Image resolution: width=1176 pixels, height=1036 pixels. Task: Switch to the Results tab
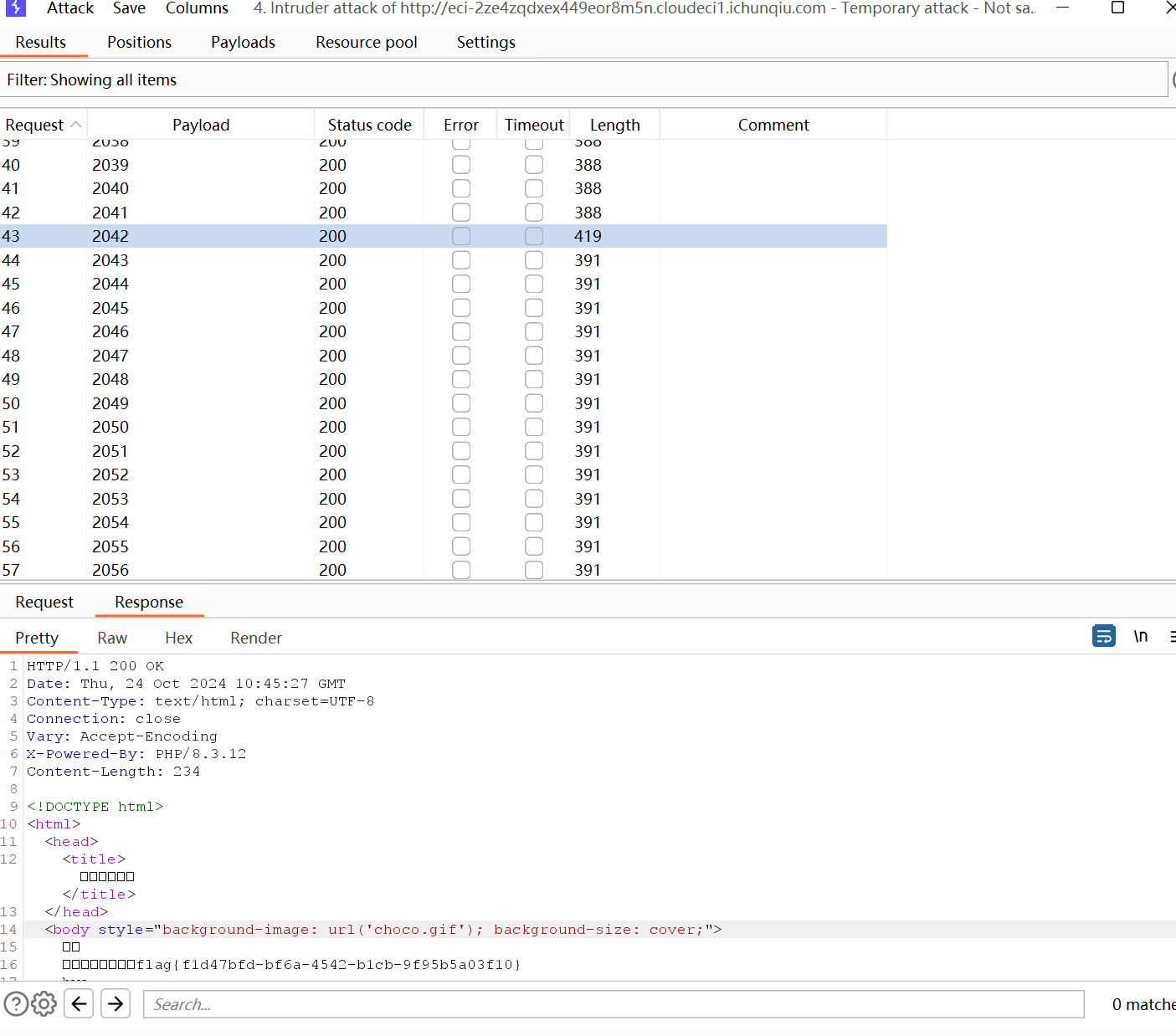(x=41, y=42)
